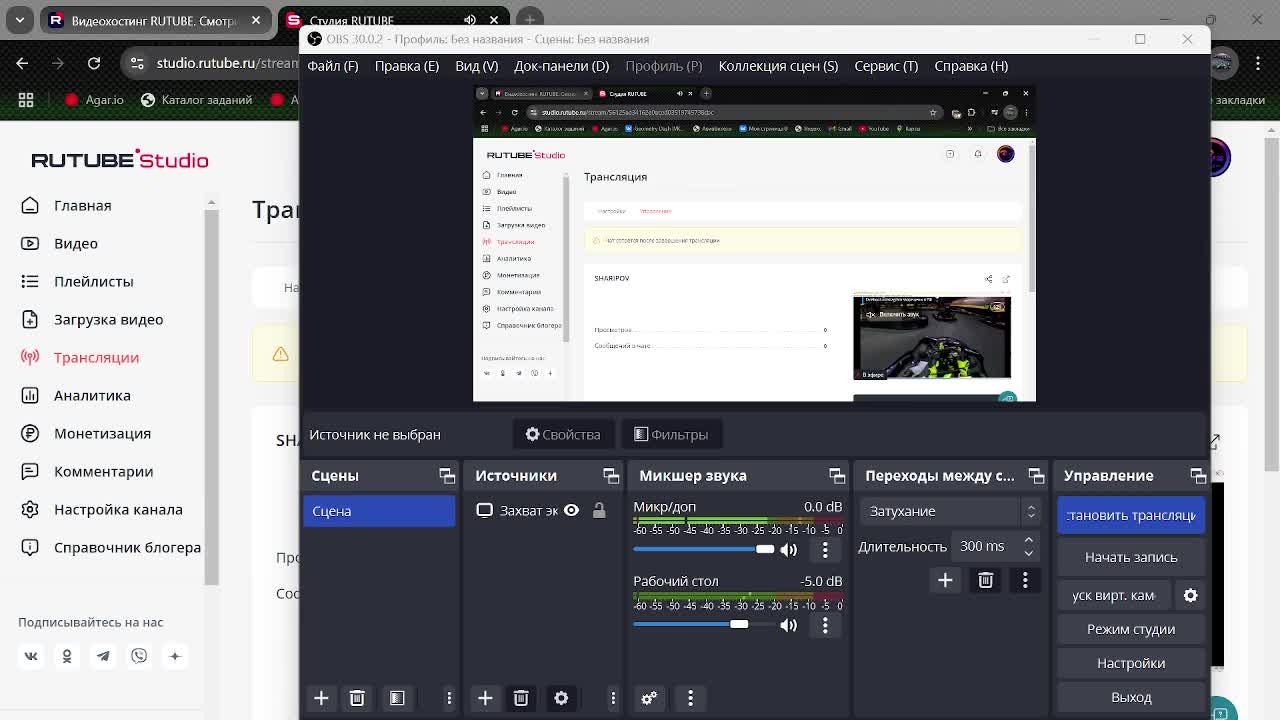1280x720 pixels.
Task: Open the Вид (V) menu
Action: pyautogui.click(x=477, y=66)
